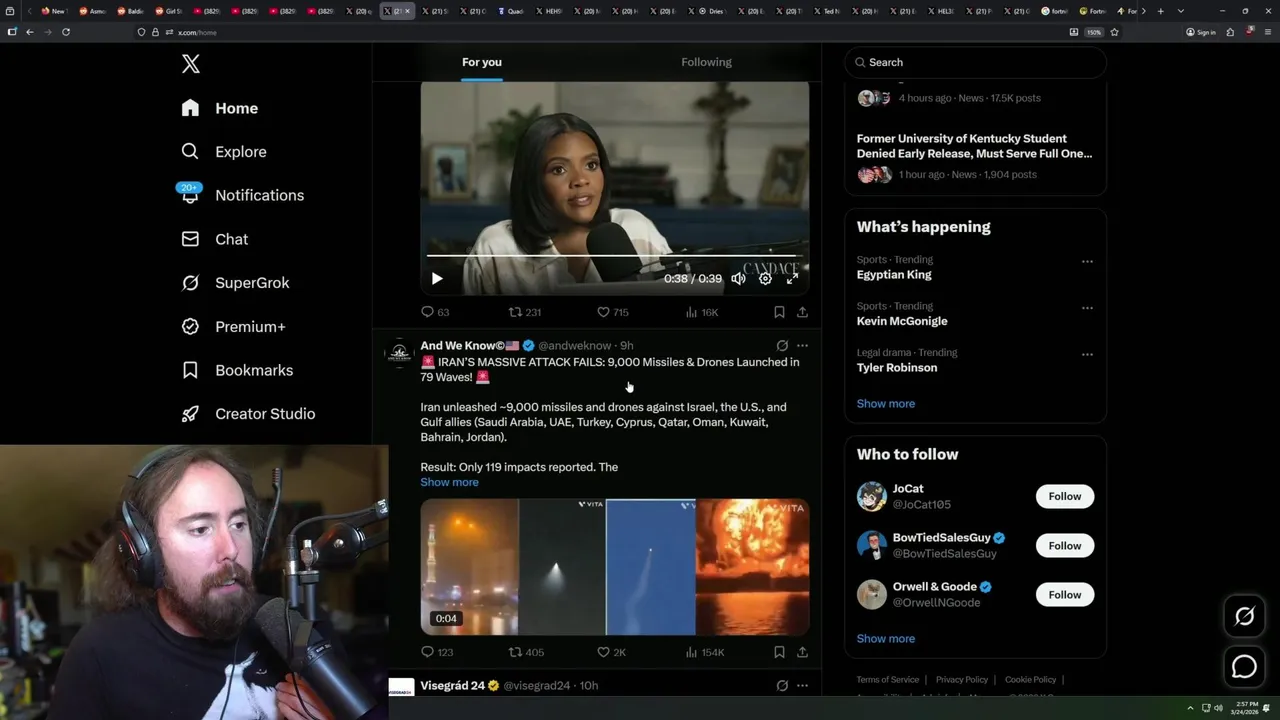This screenshot has width=1280, height=720.
Task: Open more options on And We Know post
Action: [x=802, y=346]
